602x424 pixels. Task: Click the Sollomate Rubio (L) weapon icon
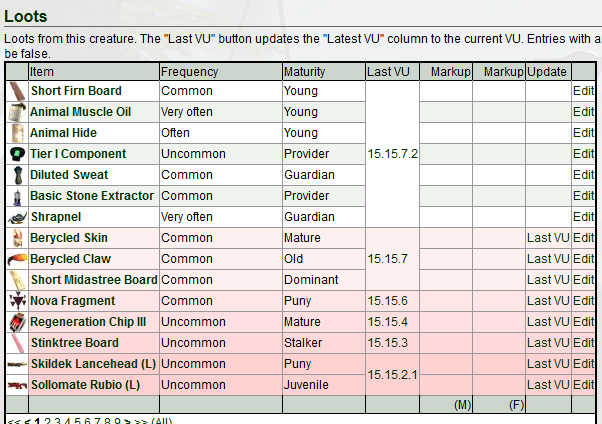click(17, 385)
